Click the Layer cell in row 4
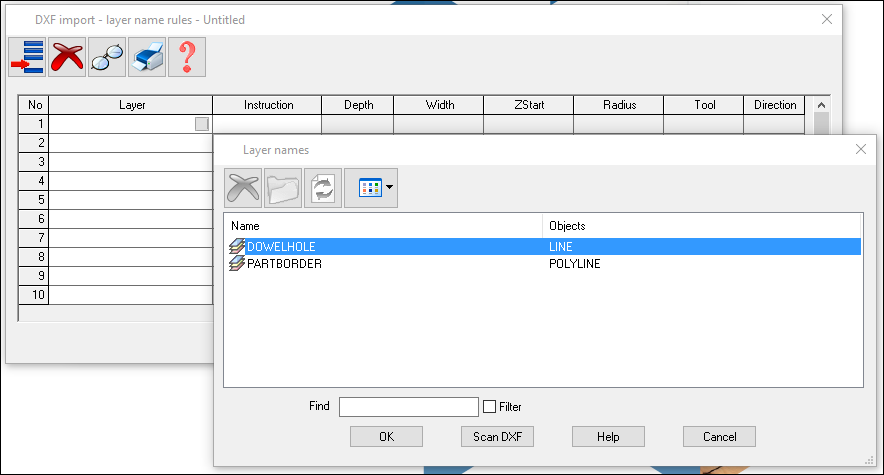884x475 pixels. coord(131,181)
